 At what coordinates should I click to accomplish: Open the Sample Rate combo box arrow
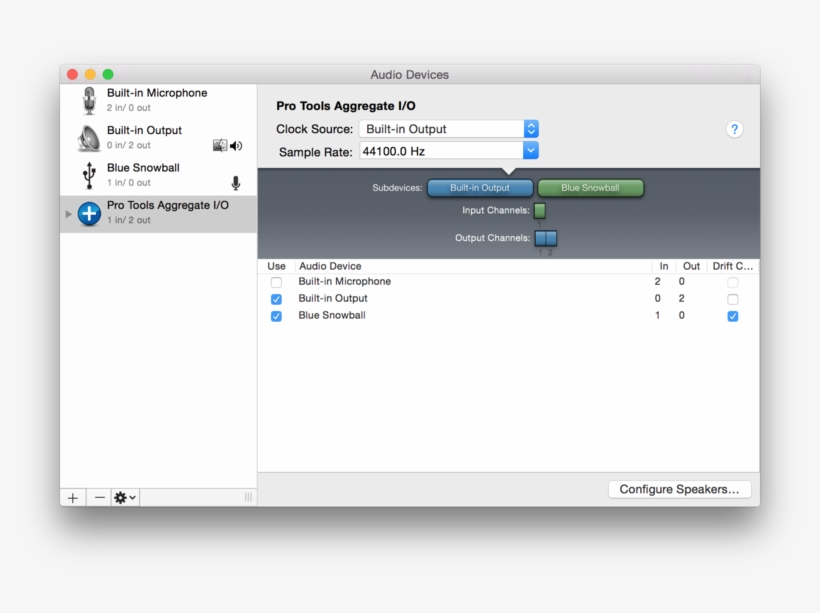coord(531,151)
